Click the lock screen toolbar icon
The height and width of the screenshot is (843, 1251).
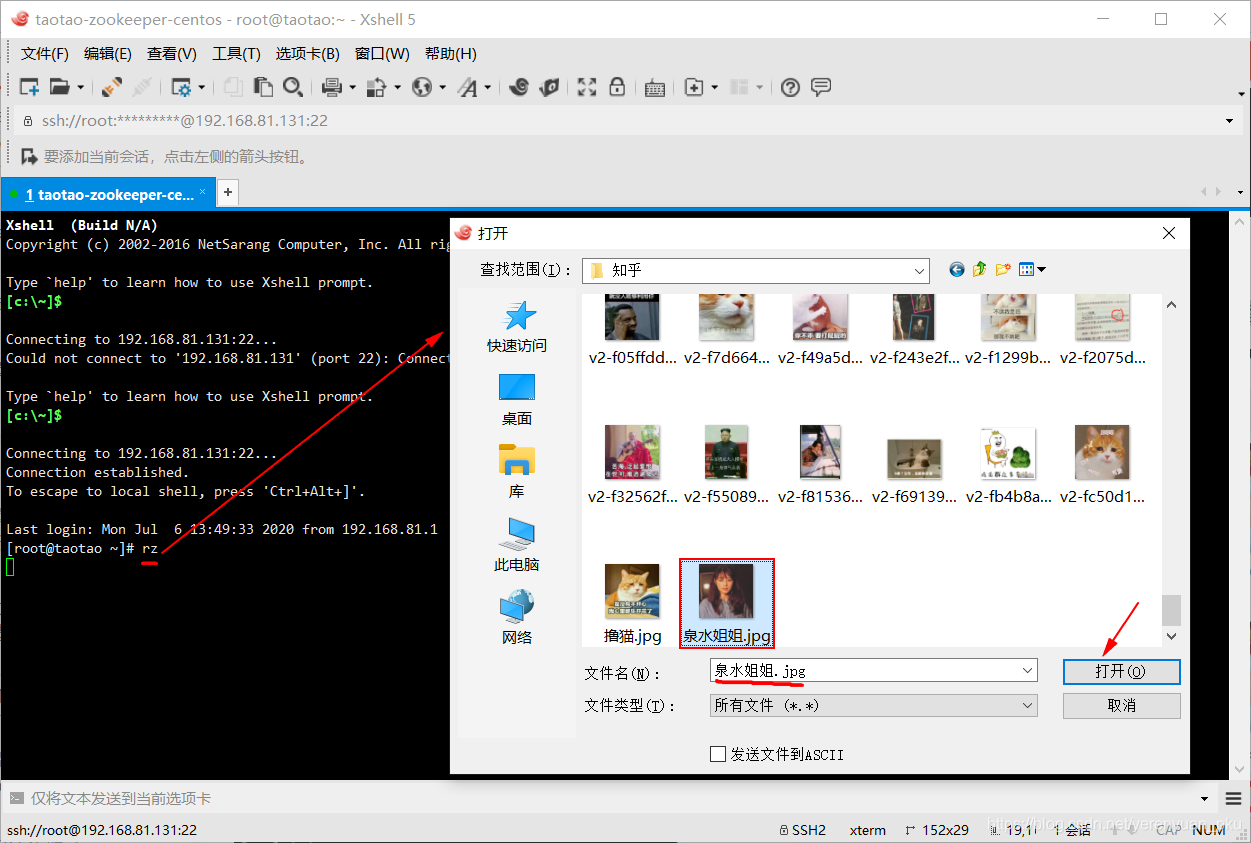617,87
